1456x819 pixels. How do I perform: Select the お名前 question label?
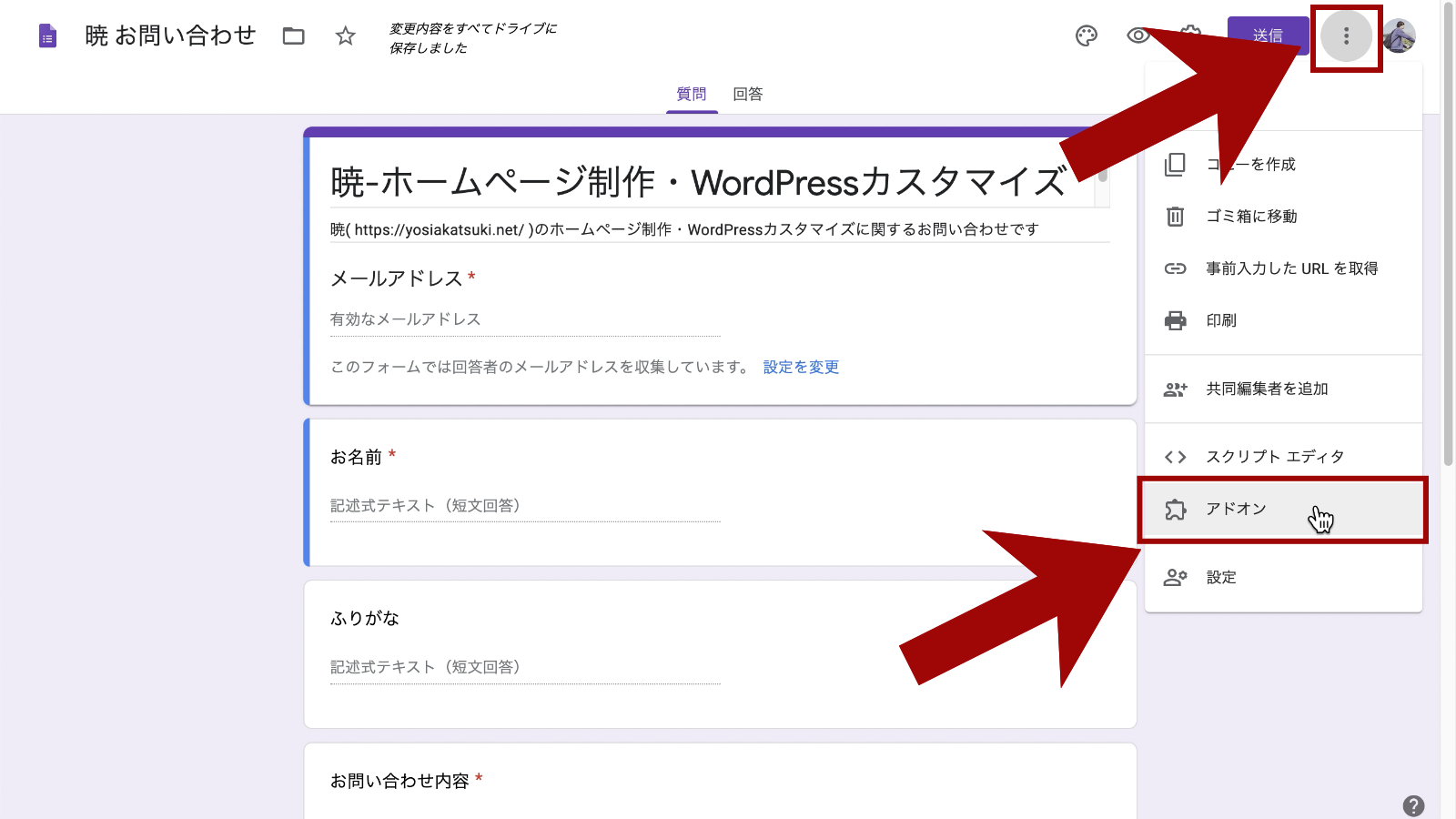click(x=356, y=457)
